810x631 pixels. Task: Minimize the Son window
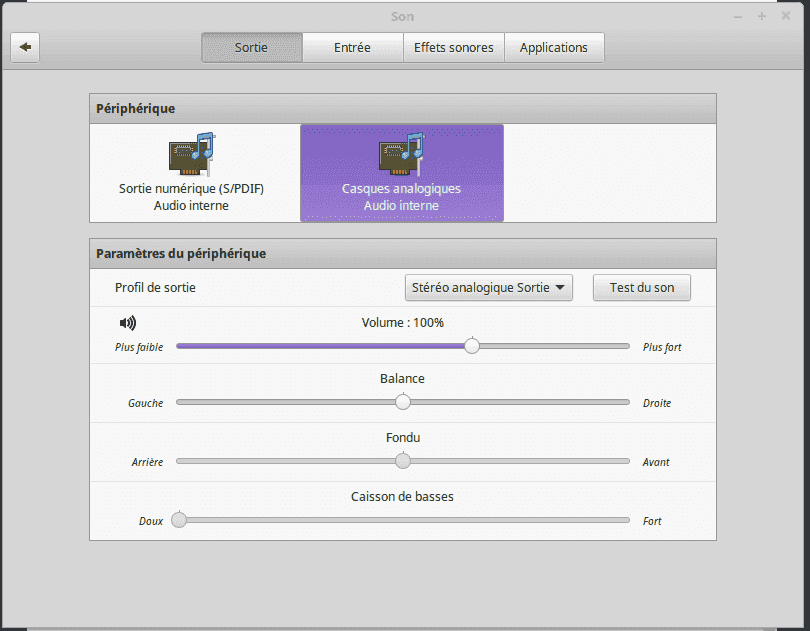738,17
